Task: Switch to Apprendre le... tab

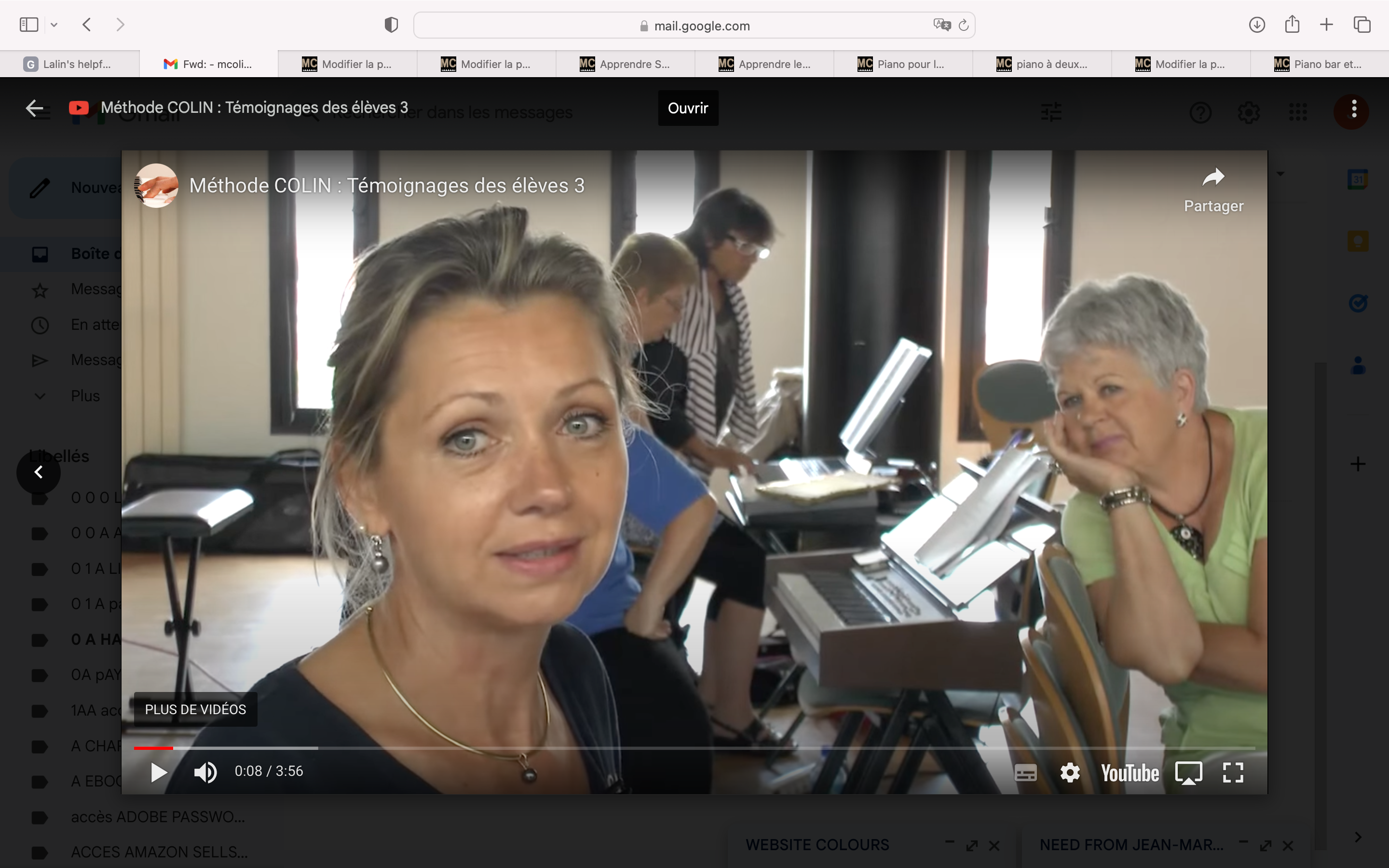Action: click(x=764, y=64)
